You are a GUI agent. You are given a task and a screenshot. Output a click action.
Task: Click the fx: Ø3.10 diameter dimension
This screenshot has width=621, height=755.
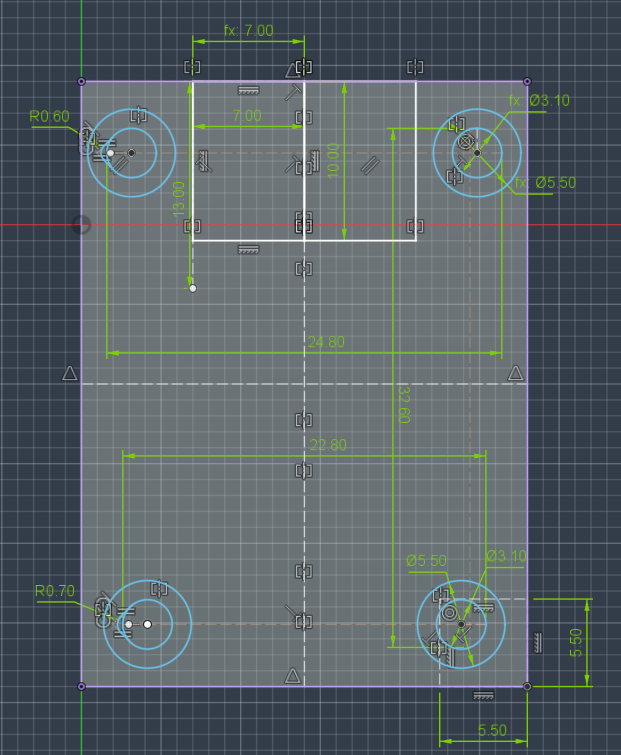tap(539, 101)
